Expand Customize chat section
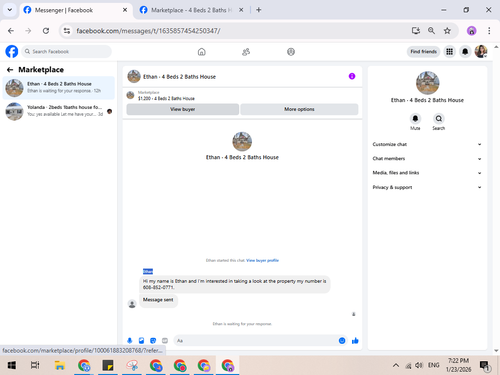This screenshot has width=500, height=375. coord(427,144)
